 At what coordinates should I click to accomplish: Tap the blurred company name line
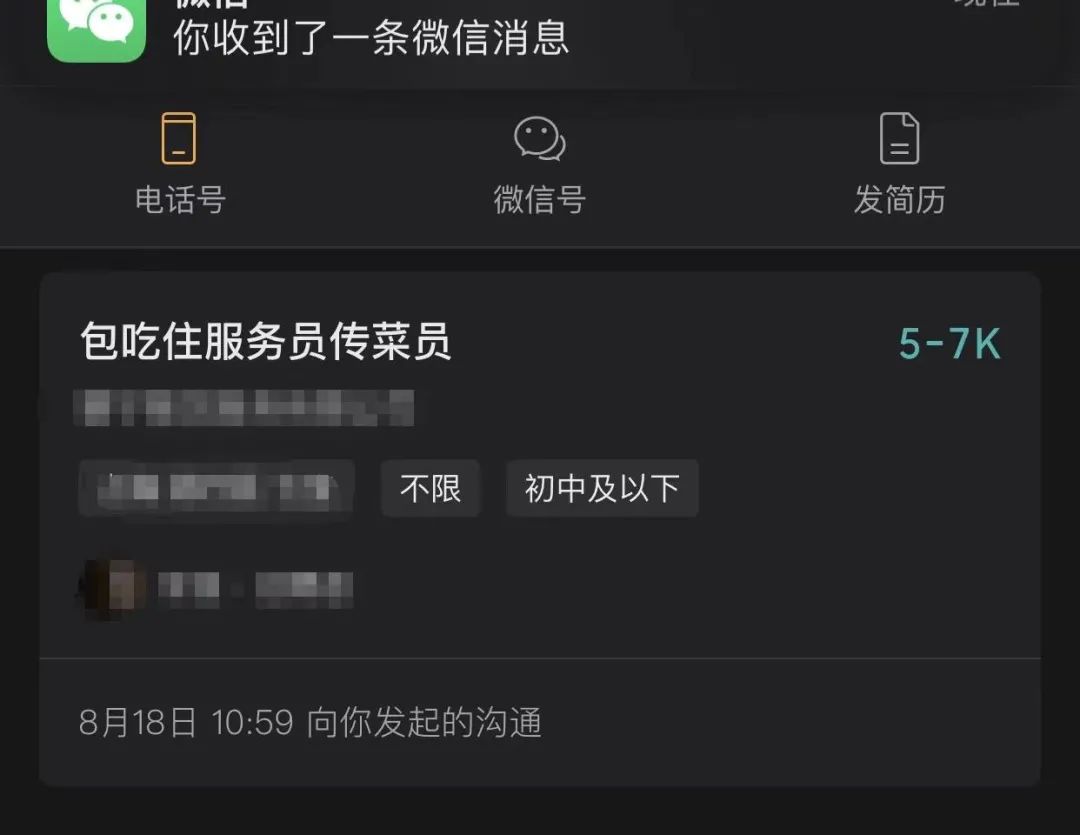click(x=244, y=408)
